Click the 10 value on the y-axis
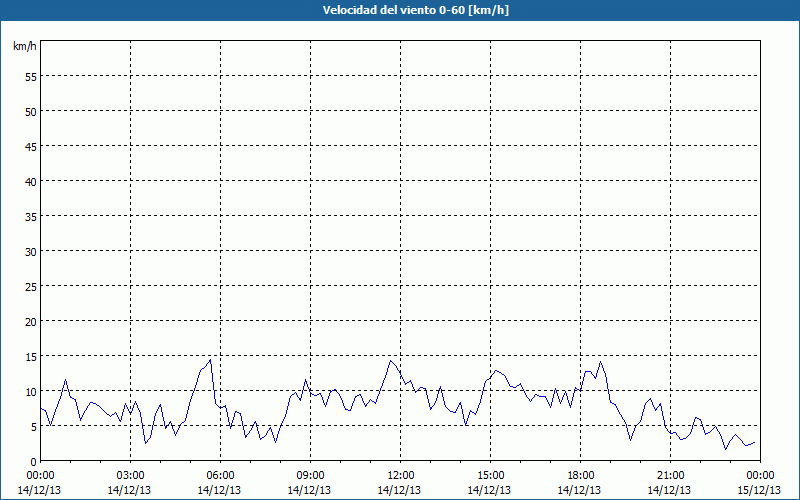The height and width of the screenshot is (500, 800). pyautogui.click(x=31, y=391)
